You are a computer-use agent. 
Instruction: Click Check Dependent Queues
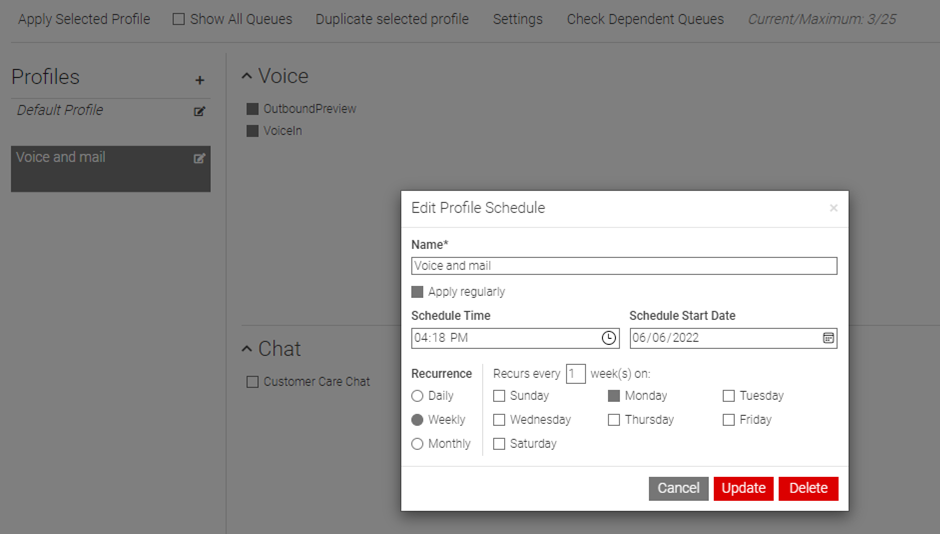pos(645,19)
